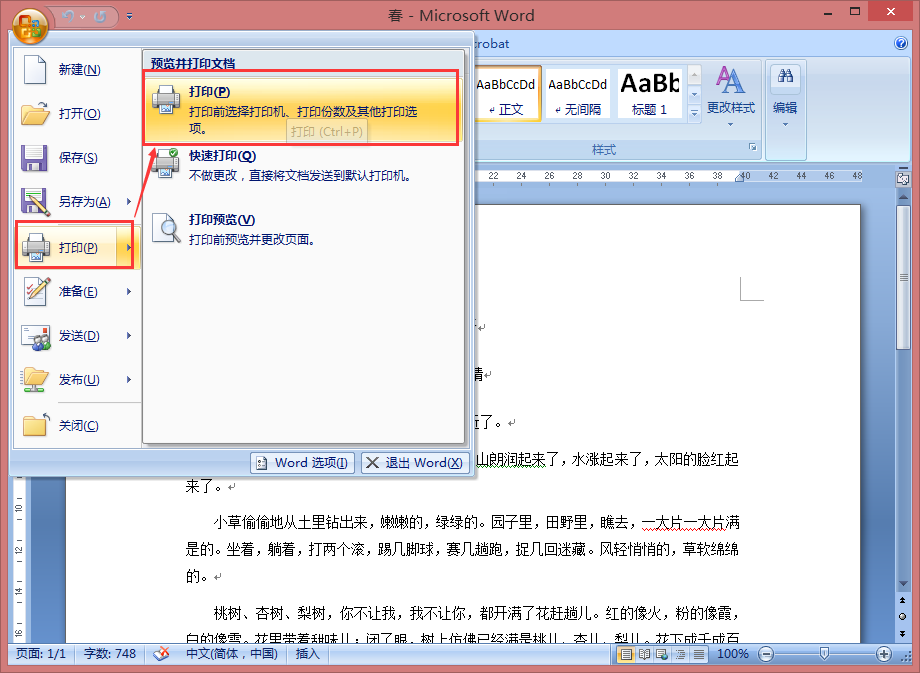
Task: Click the proofing errors icon in status bar
Action: [x=161, y=654]
